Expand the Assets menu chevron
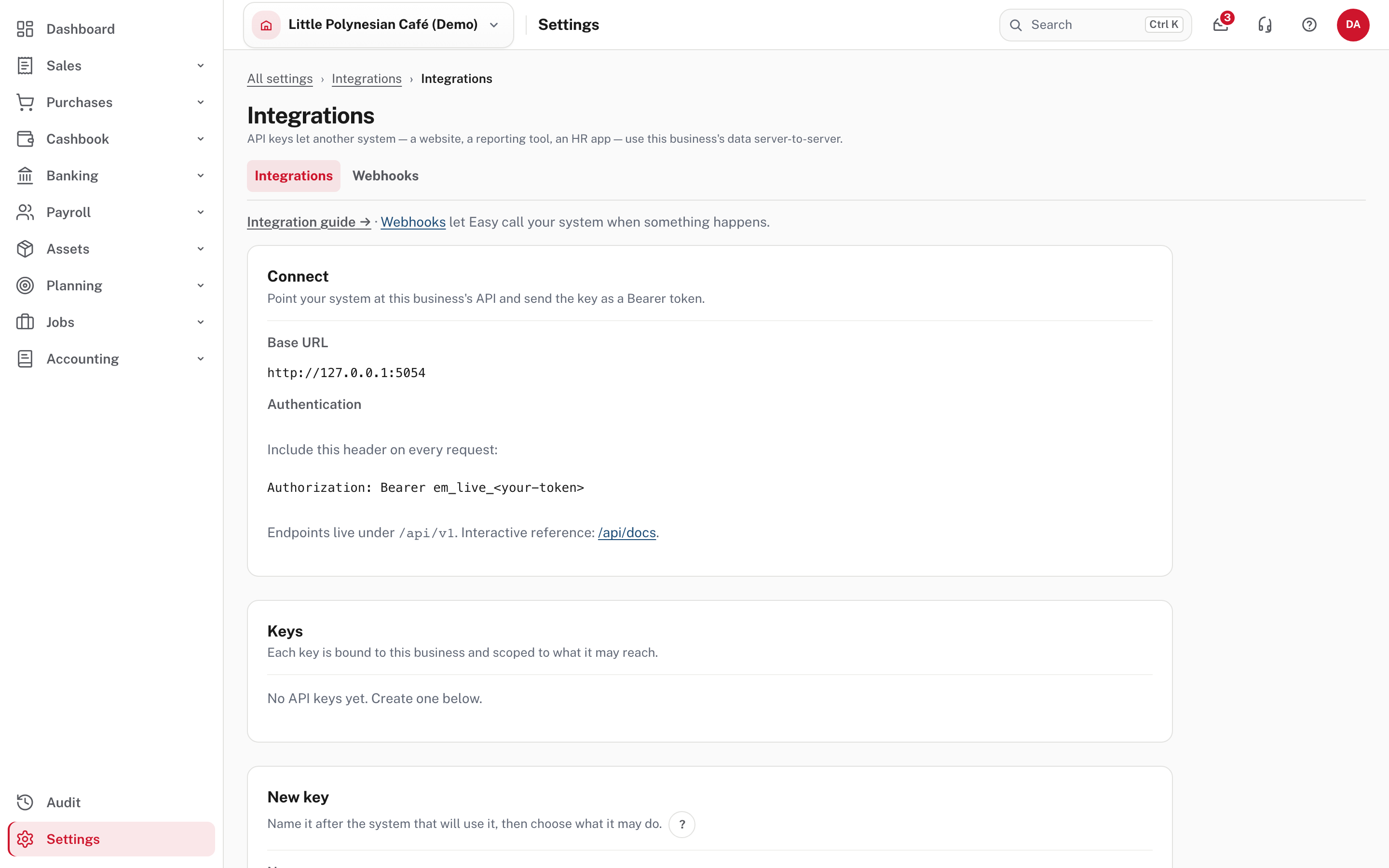1389x868 pixels. (200, 249)
